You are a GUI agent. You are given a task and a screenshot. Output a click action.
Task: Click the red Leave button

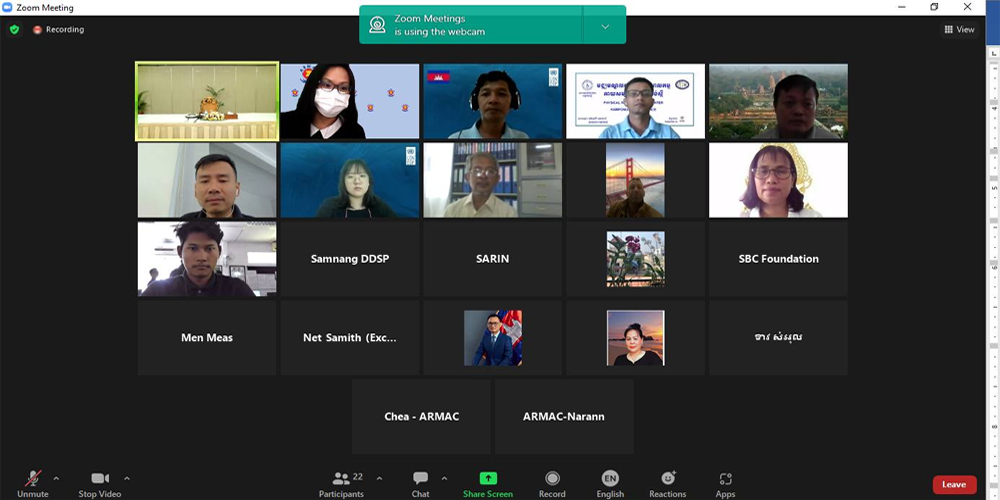pyautogui.click(x=954, y=485)
